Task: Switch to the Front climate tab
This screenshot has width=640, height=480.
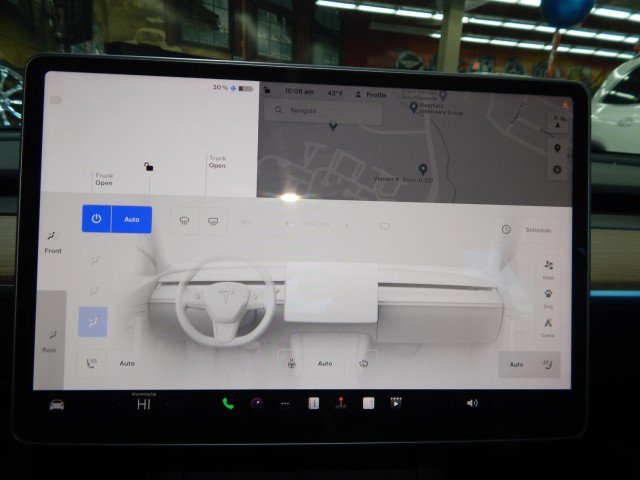Action: click(x=53, y=243)
